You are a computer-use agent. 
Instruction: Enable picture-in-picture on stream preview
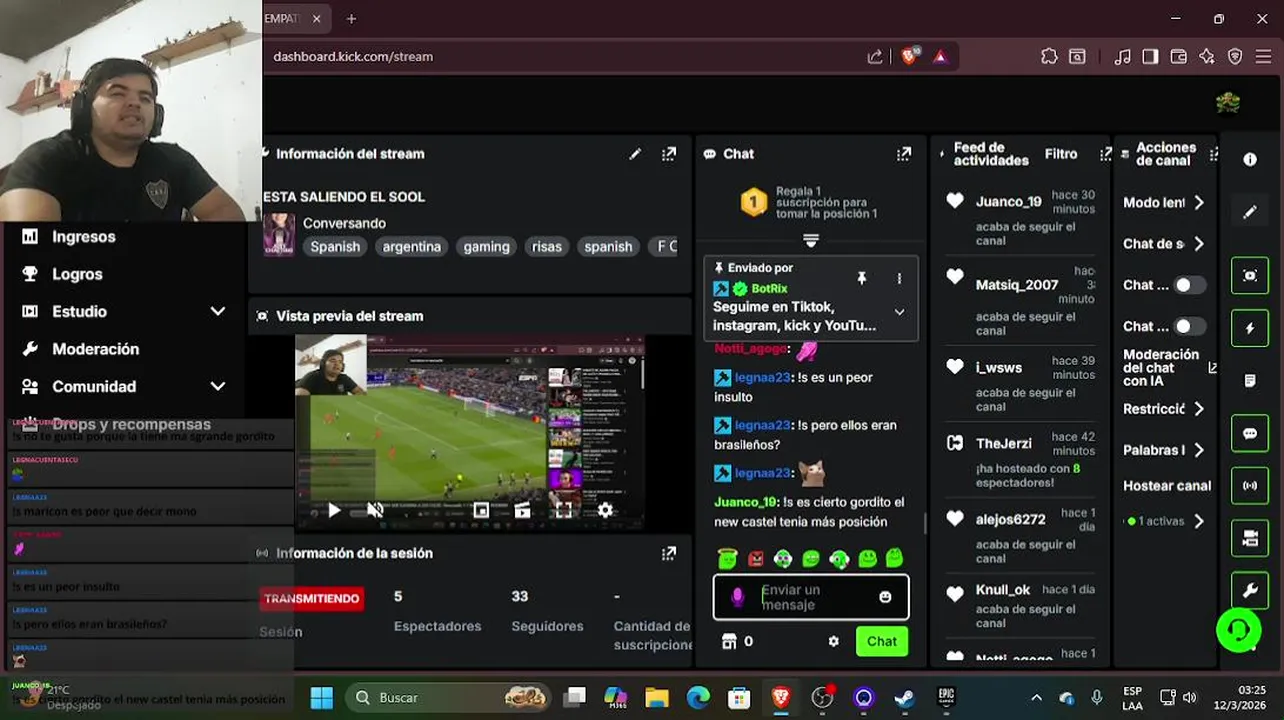(481, 510)
